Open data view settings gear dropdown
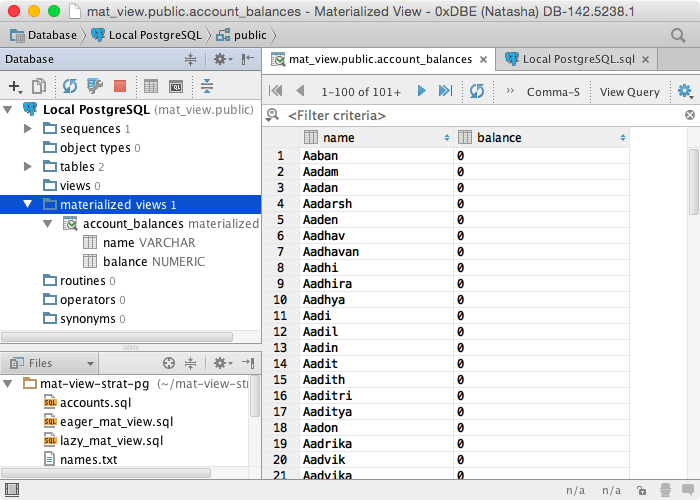The width and height of the screenshot is (700, 500). pyautogui.click(x=685, y=91)
